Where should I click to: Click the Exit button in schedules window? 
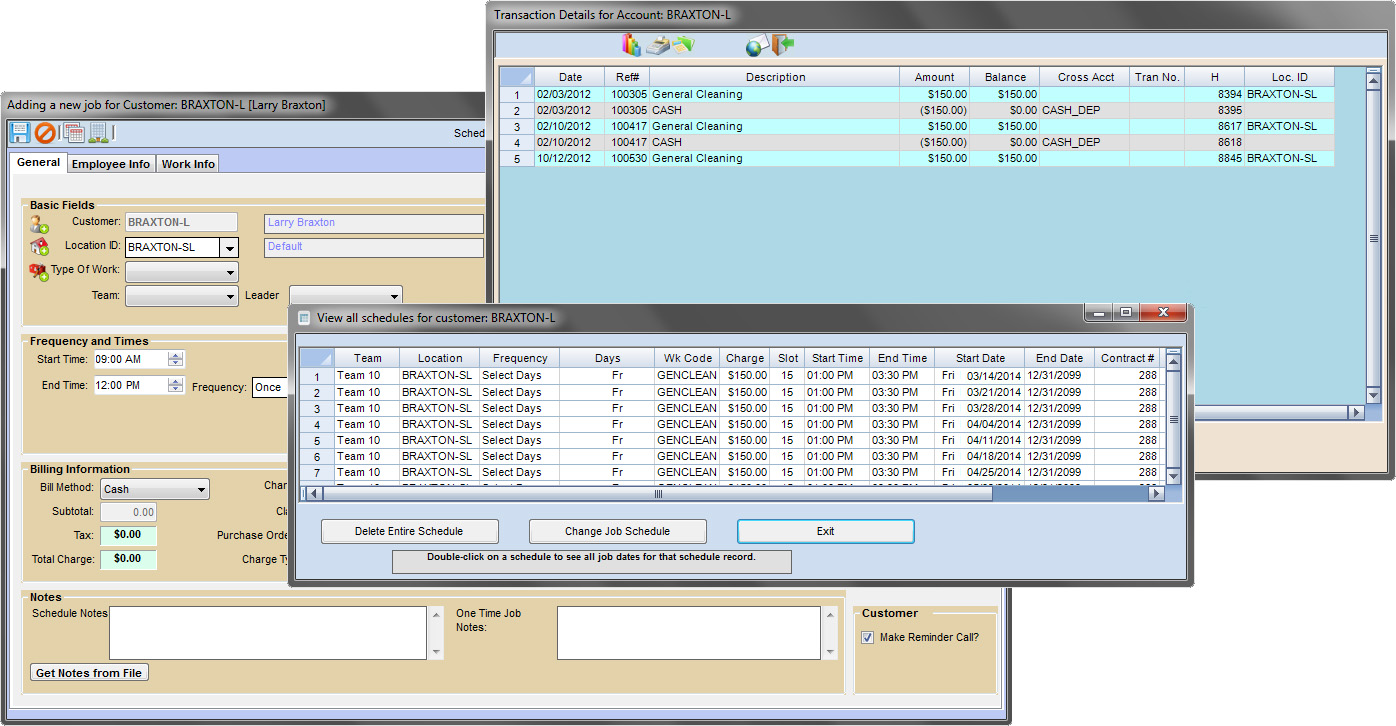pos(825,531)
